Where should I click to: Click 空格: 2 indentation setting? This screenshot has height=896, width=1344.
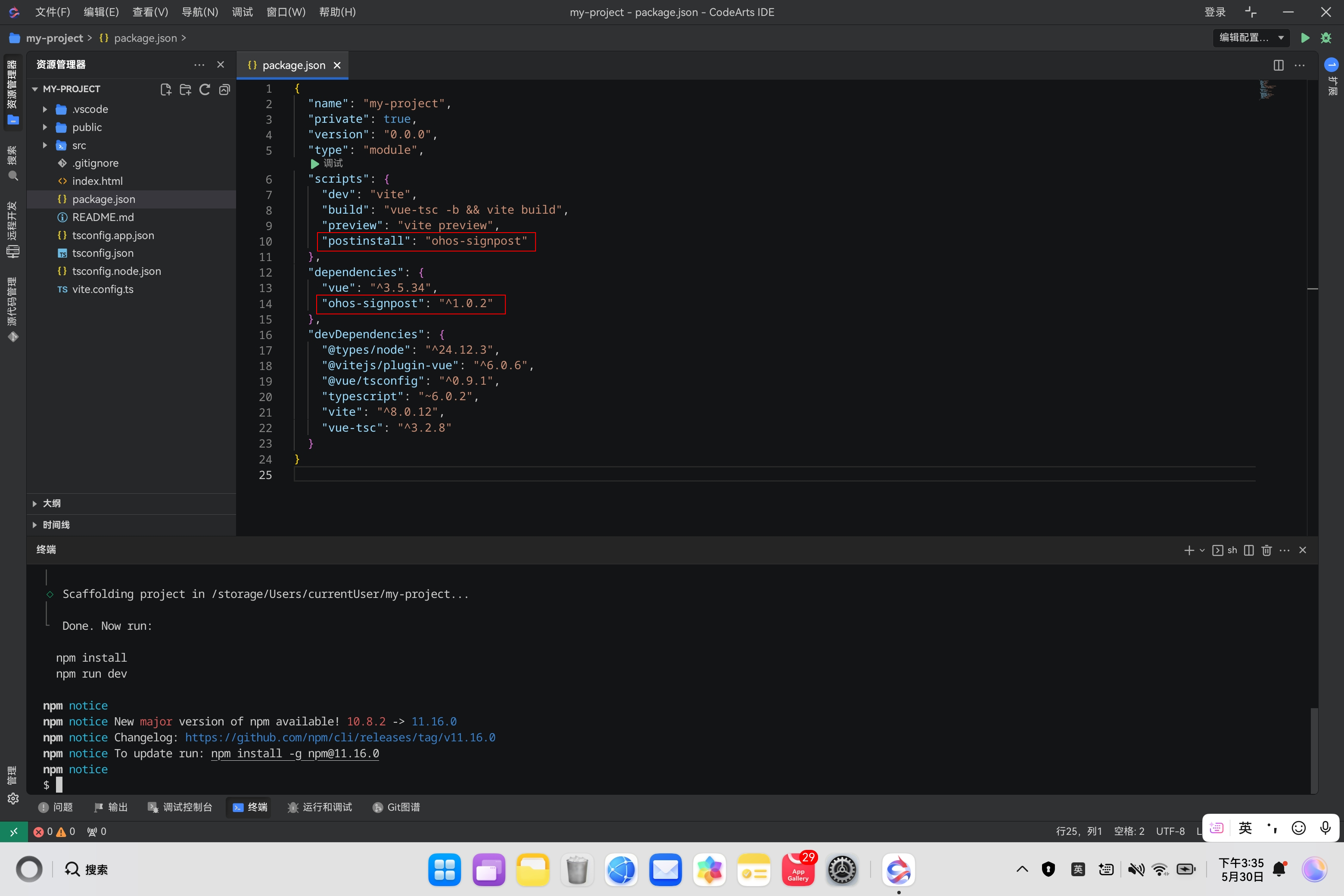pos(1129,831)
